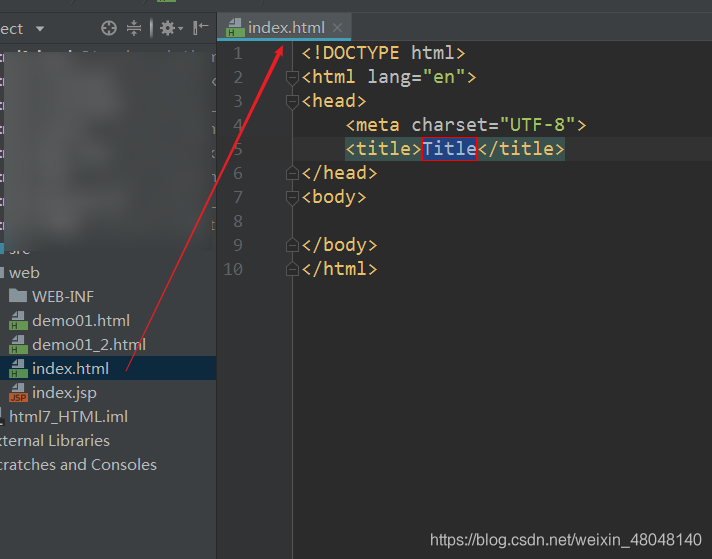Image resolution: width=712 pixels, height=559 pixels.
Task: Click the closing </html> tag text
Action: [339, 269]
